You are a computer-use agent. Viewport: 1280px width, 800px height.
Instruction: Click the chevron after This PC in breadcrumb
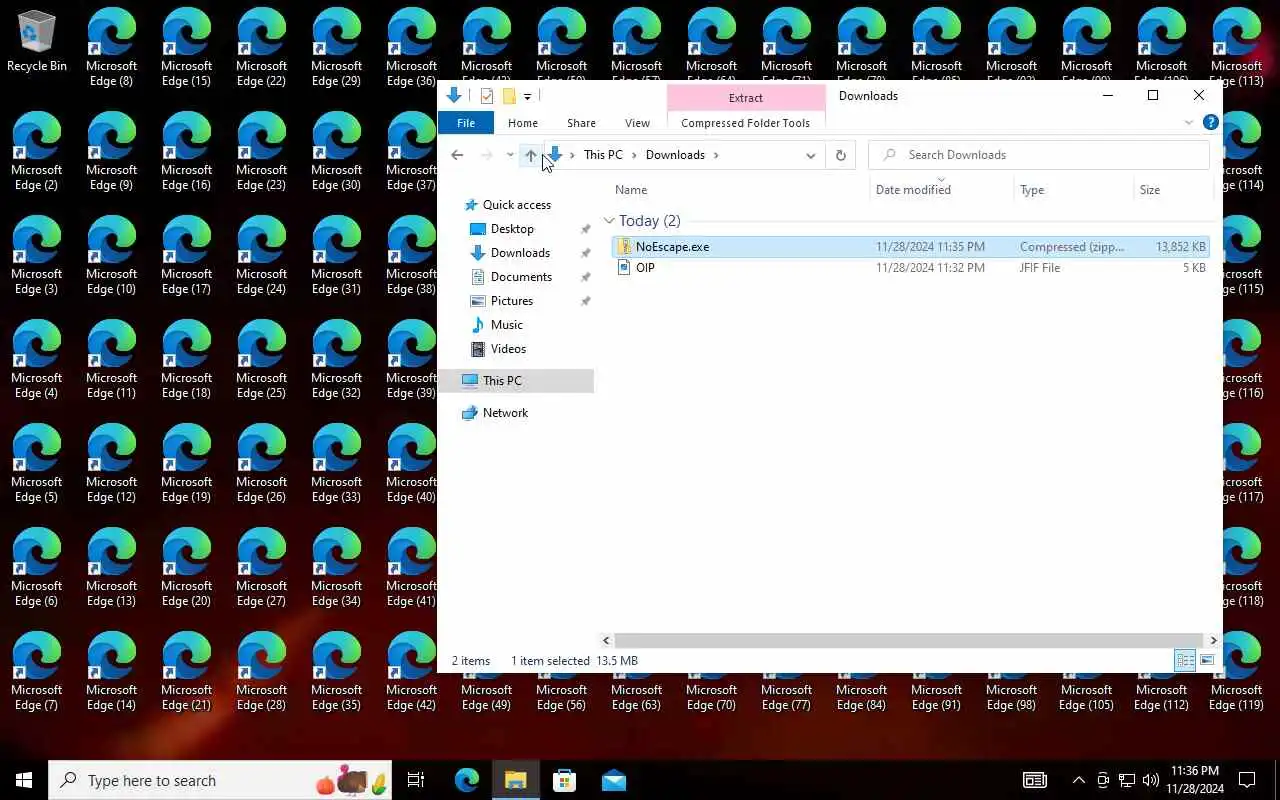(634, 155)
